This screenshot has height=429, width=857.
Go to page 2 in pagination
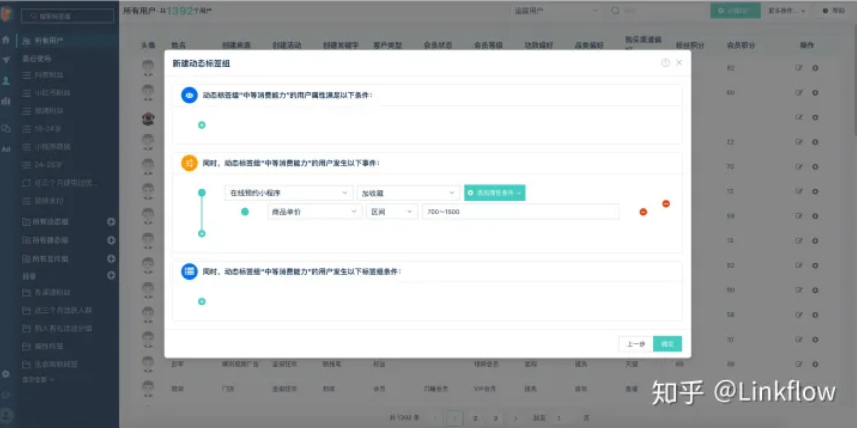tap(475, 418)
